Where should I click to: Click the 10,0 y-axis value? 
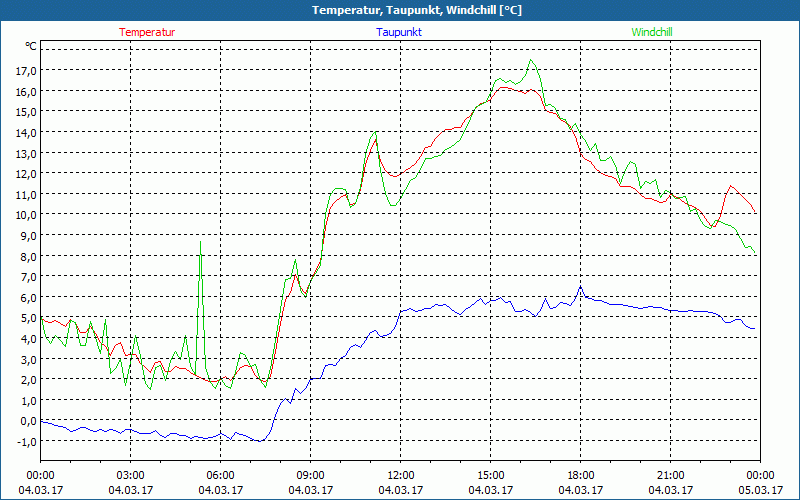click(x=26, y=215)
